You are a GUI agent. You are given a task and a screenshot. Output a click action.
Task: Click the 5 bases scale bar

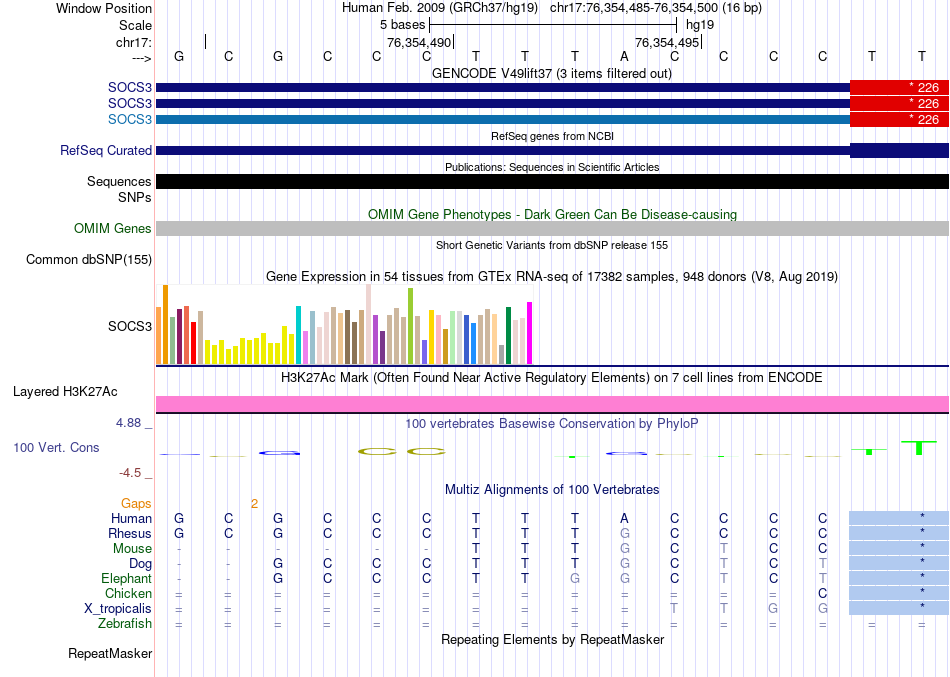click(553, 25)
